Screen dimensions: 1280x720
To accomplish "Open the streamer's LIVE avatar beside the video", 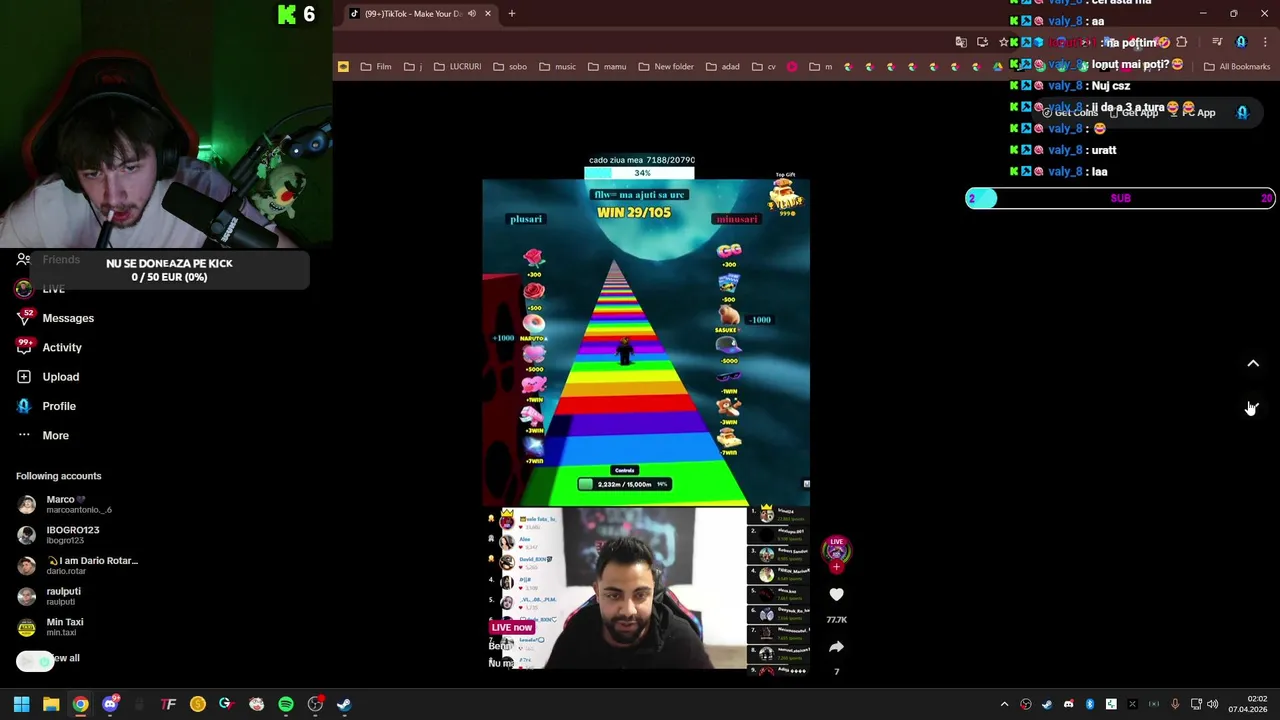I will 836,549.
